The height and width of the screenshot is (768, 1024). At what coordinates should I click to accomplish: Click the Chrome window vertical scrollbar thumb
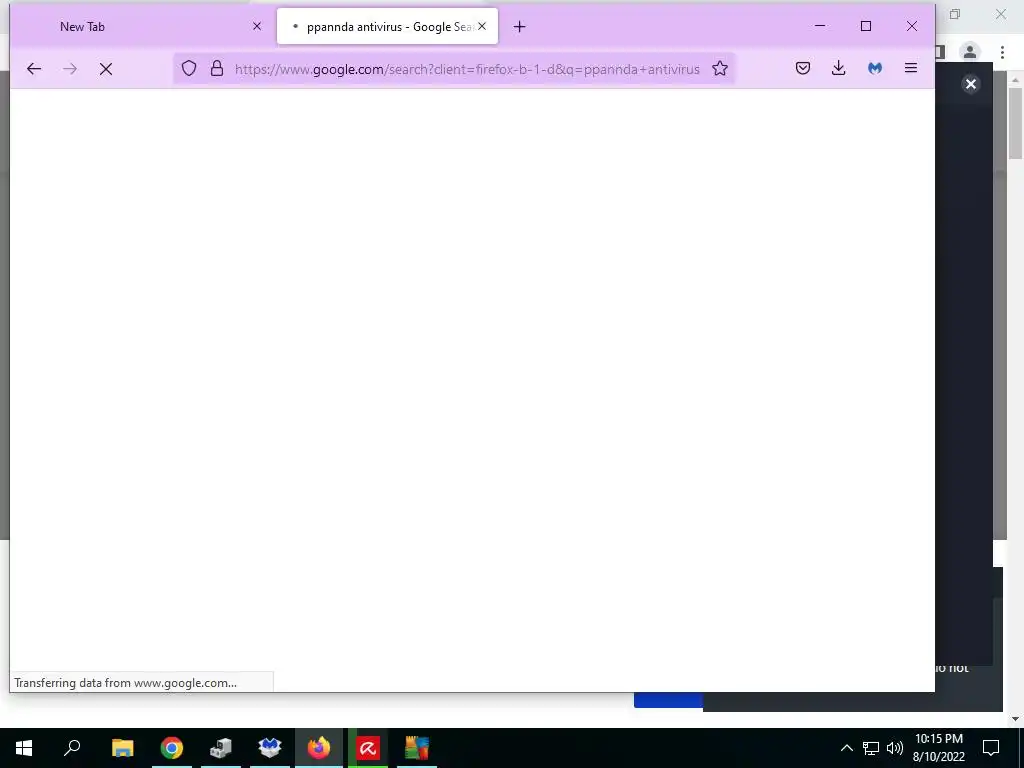pyautogui.click(x=1015, y=123)
